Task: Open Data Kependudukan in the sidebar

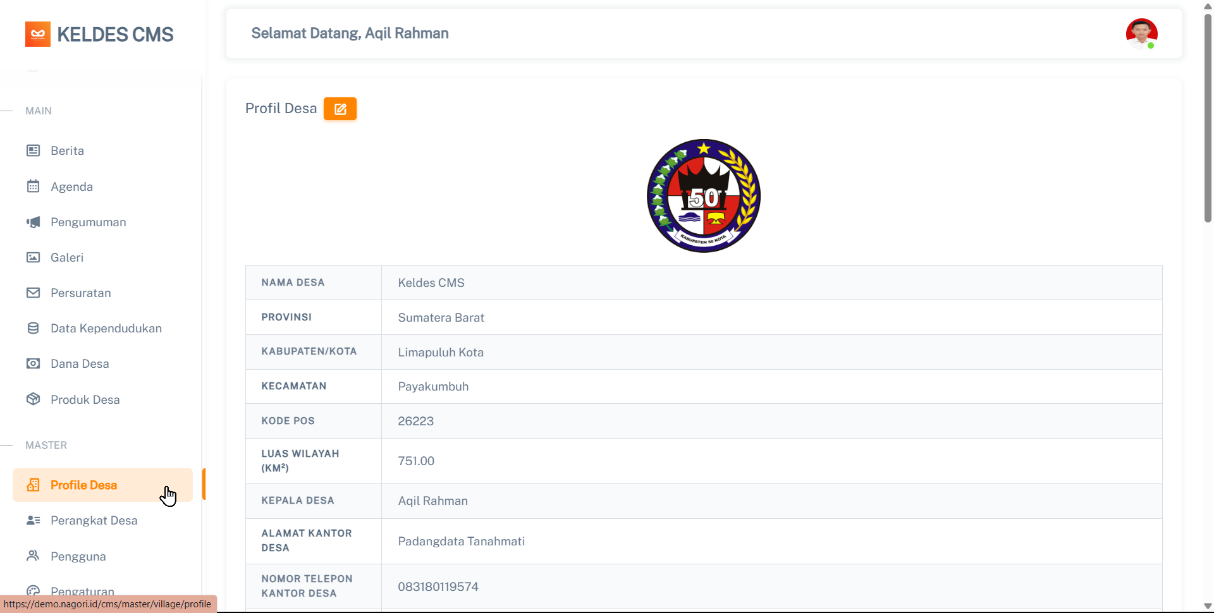Action: (x=106, y=328)
